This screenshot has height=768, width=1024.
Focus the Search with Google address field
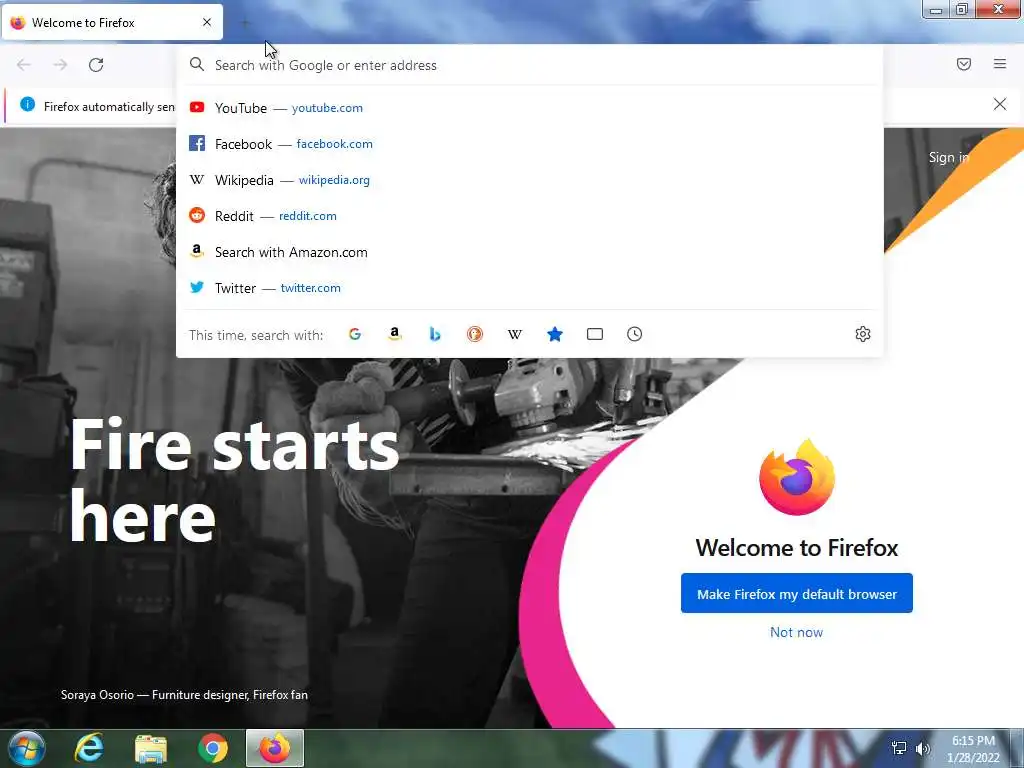click(x=529, y=65)
